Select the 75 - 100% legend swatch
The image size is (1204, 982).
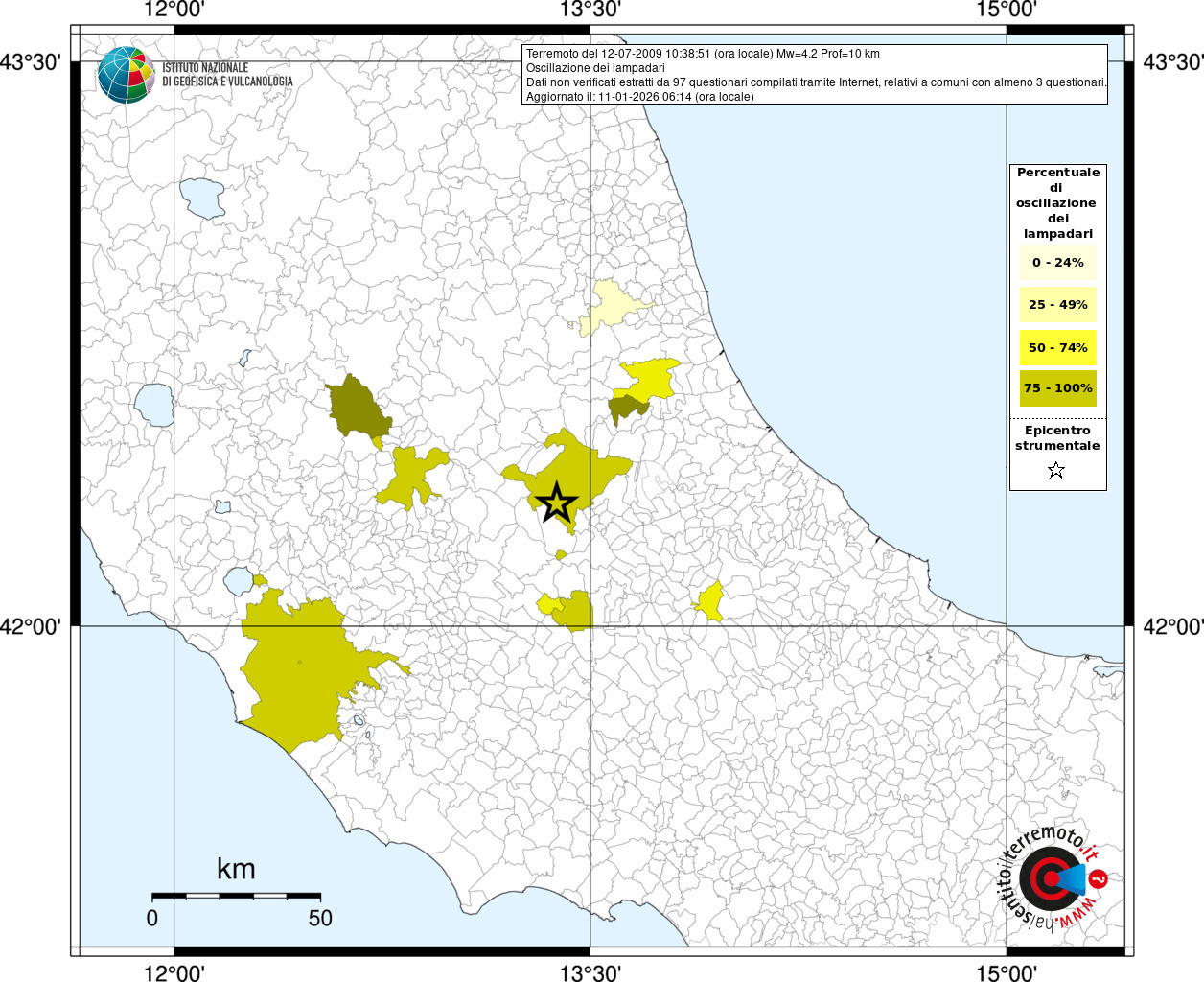[1057, 388]
